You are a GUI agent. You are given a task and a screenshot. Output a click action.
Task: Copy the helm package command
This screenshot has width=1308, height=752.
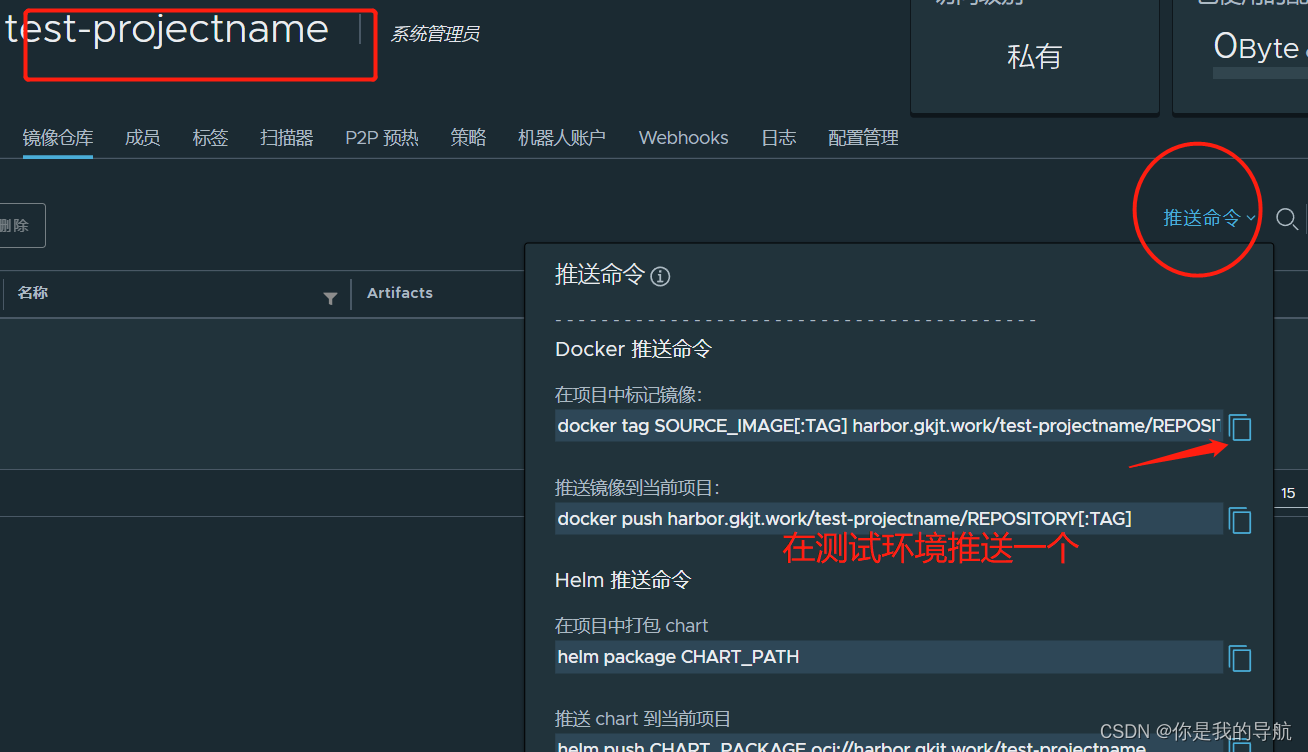1240,658
